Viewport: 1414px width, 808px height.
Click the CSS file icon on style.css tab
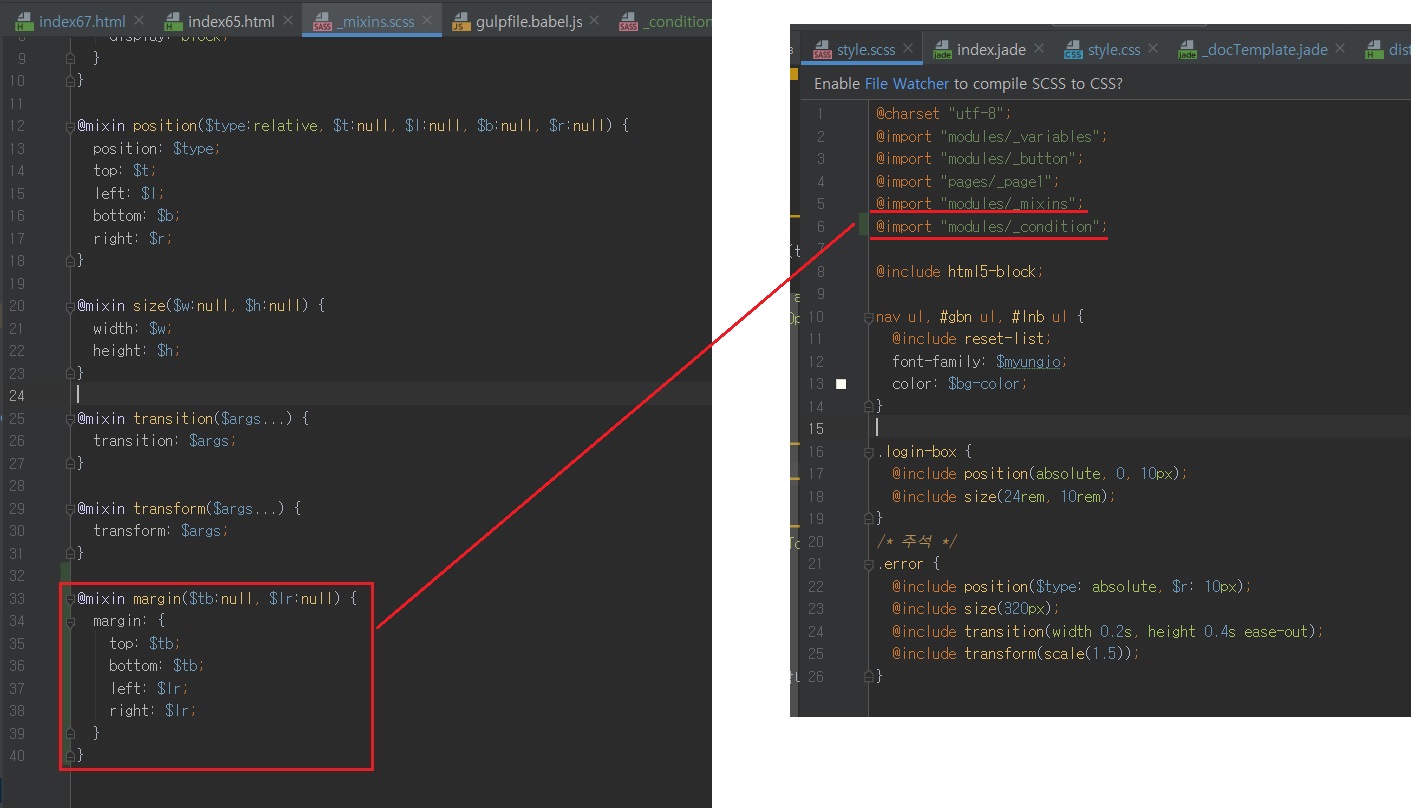[1073, 50]
